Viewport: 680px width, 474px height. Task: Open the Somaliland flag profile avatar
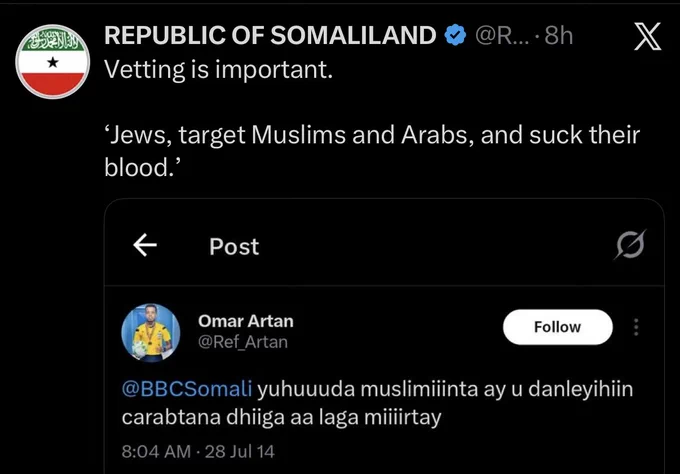tap(52, 62)
